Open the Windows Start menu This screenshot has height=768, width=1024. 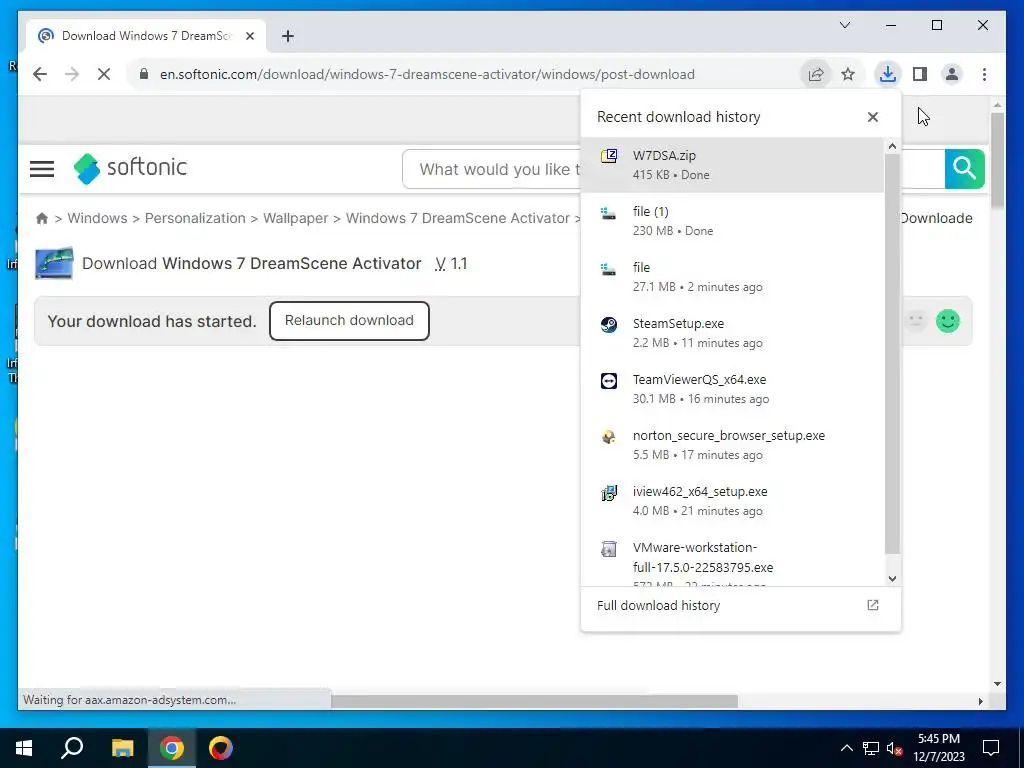(24, 748)
